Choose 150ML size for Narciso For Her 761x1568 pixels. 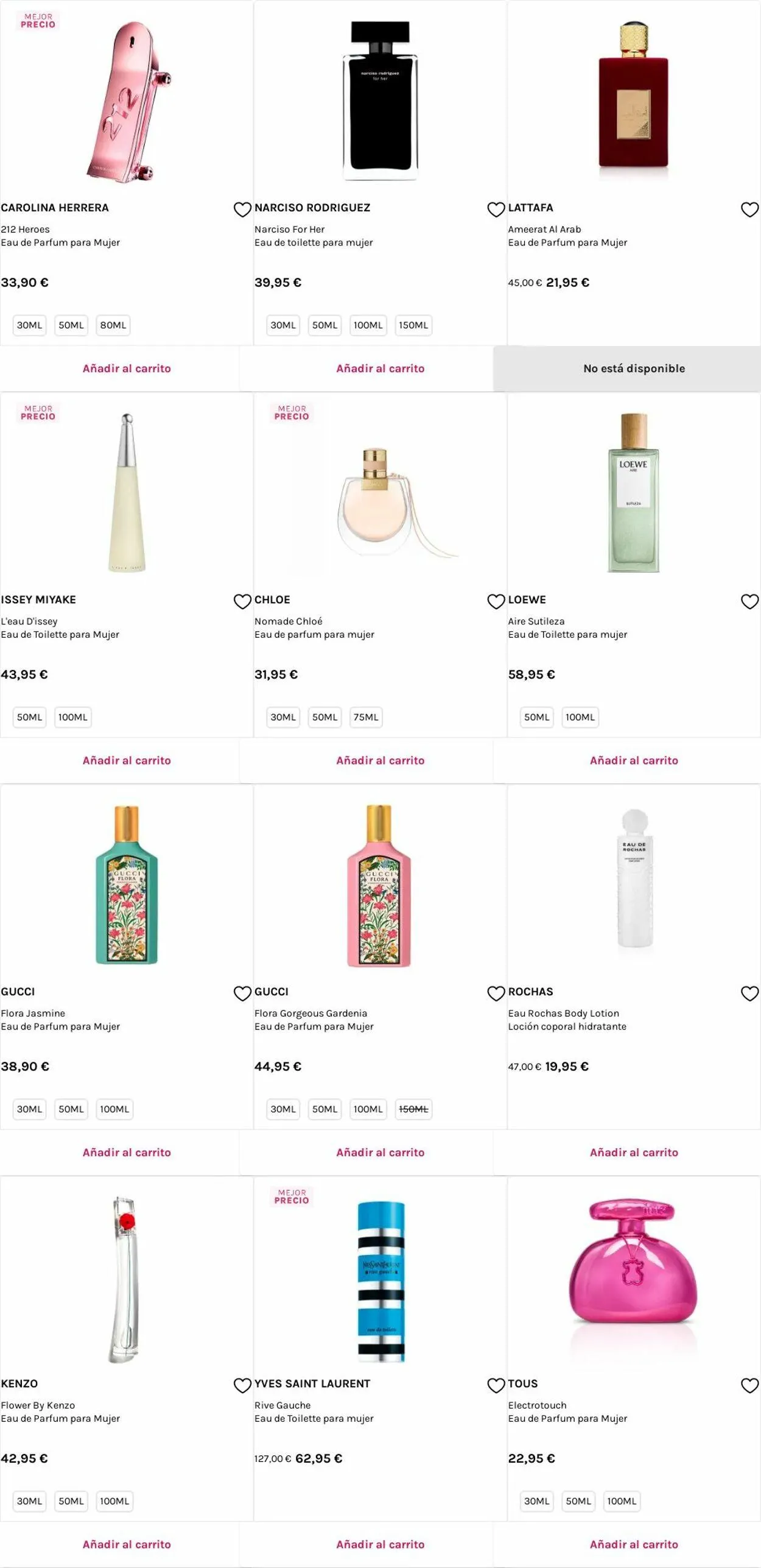pos(413,325)
